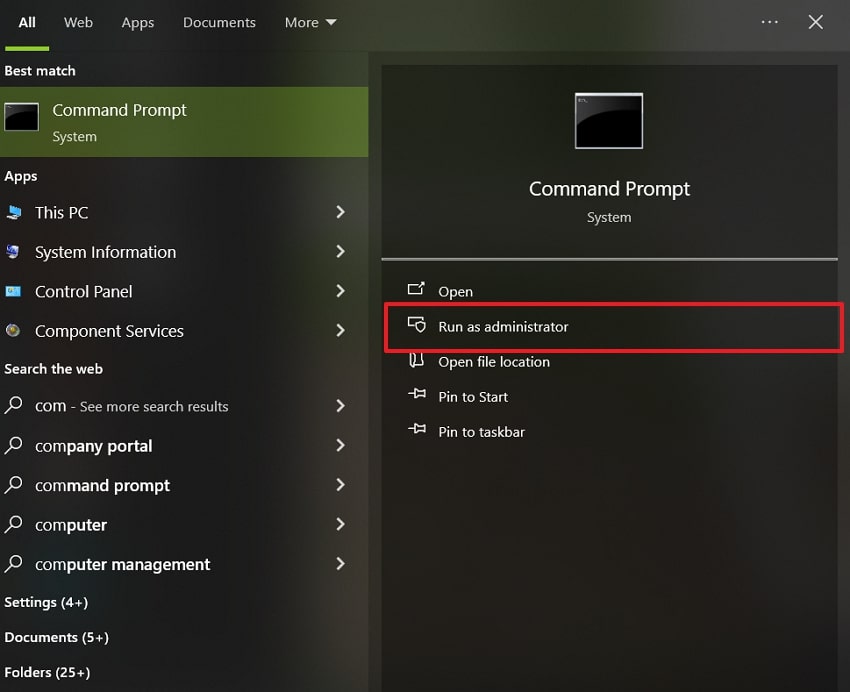Click the ellipsis options icon at top right

769,22
